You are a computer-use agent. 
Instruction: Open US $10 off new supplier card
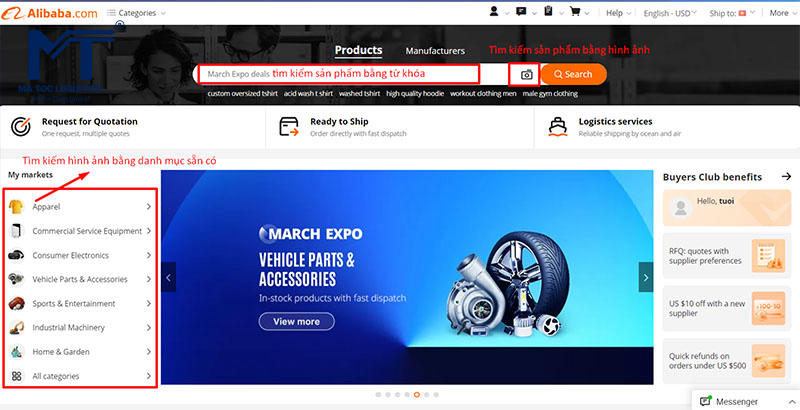pos(727,308)
